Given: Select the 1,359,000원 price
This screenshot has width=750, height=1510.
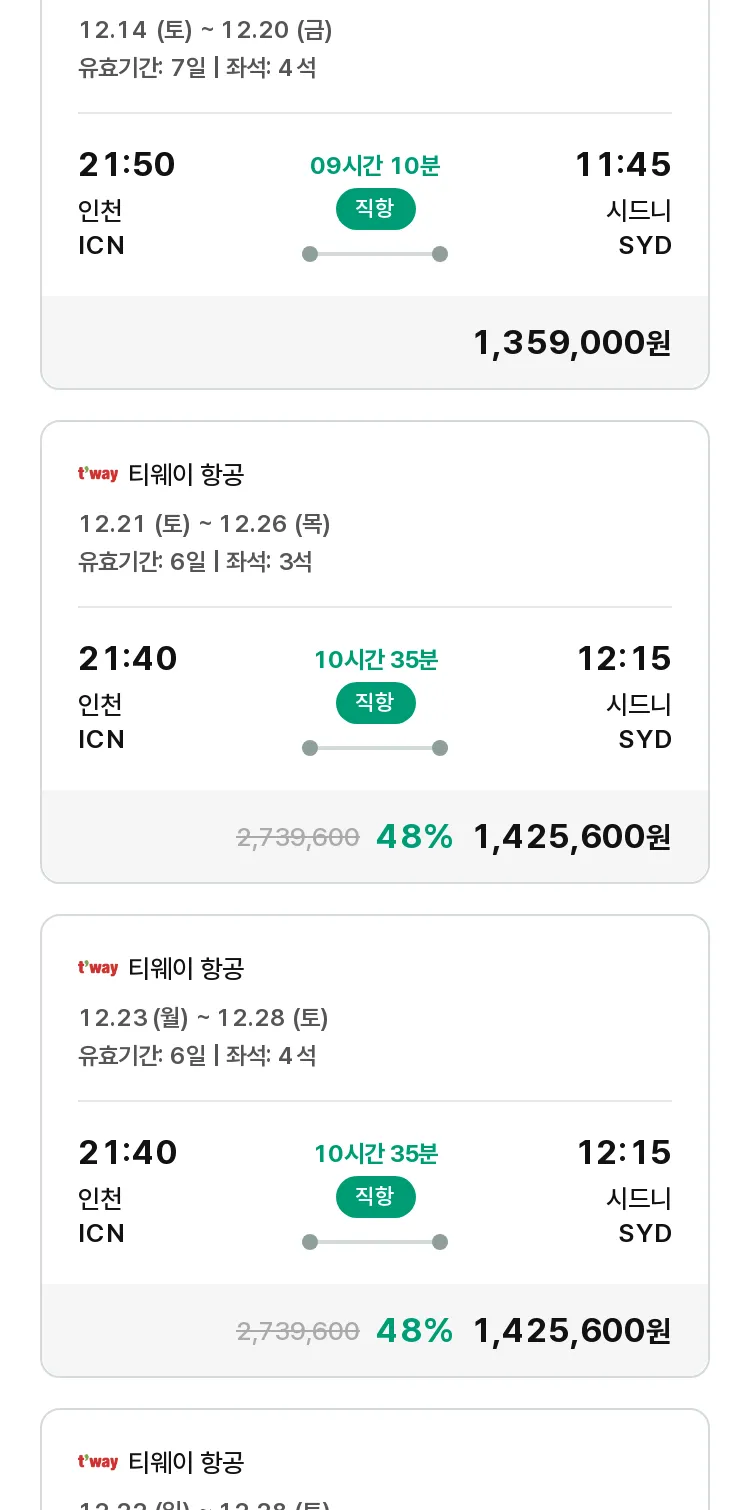Looking at the screenshot, I should coord(572,343).
